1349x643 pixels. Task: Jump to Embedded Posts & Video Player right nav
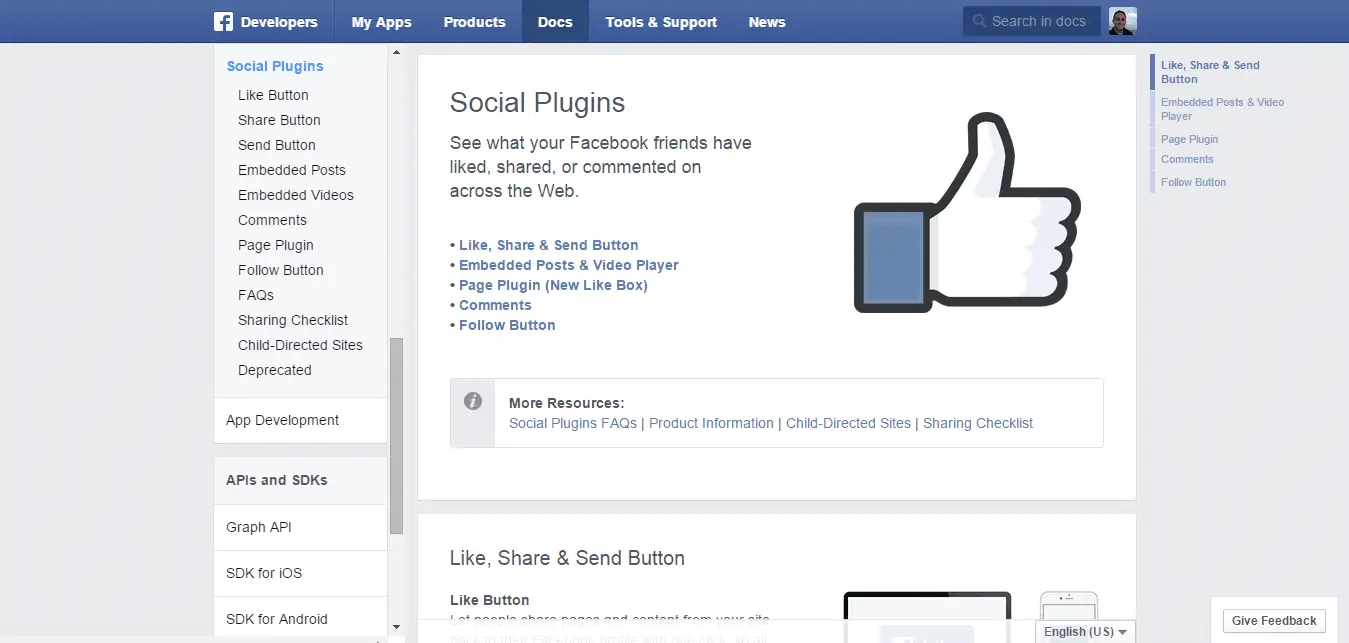(1222, 109)
